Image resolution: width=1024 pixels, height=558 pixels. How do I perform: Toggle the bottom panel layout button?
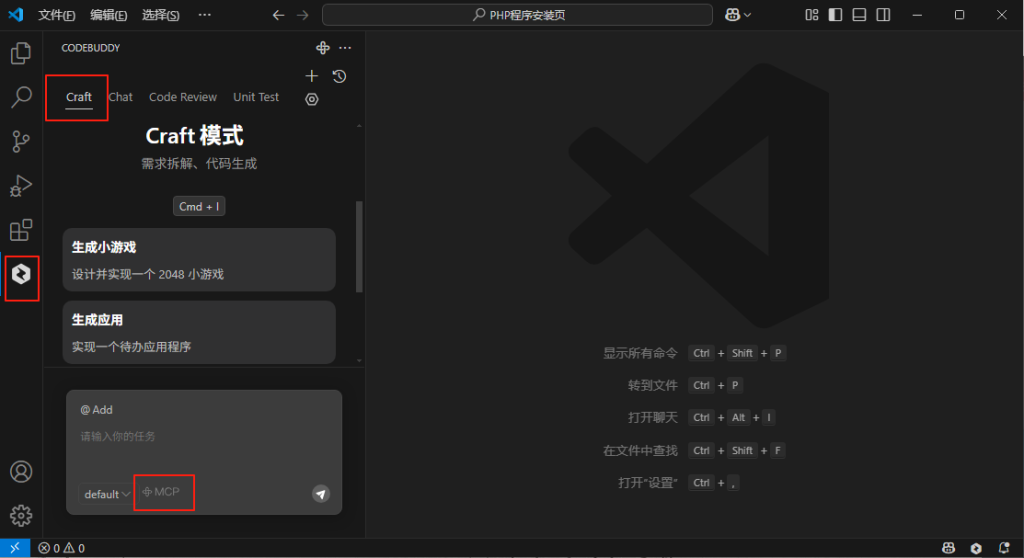point(859,15)
